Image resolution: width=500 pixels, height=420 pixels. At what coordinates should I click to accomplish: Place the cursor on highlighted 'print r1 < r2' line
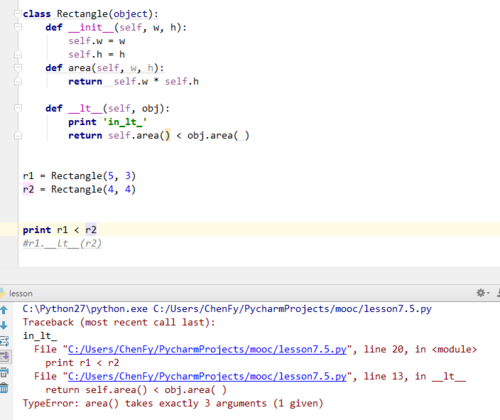pos(60,230)
